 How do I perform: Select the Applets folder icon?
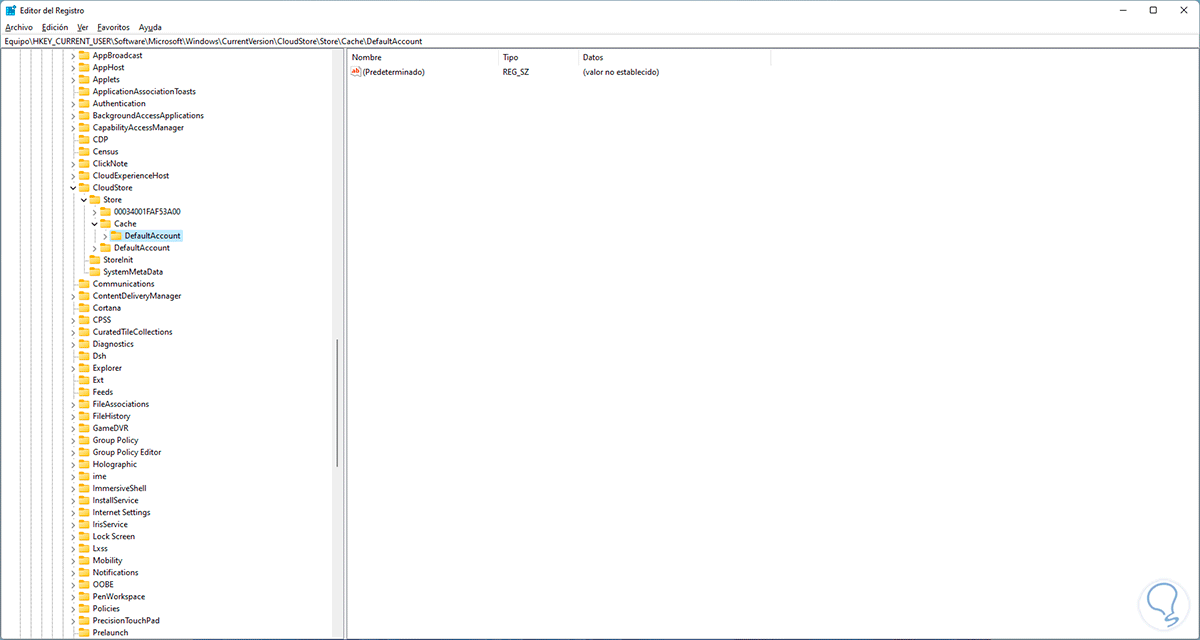(84, 79)
